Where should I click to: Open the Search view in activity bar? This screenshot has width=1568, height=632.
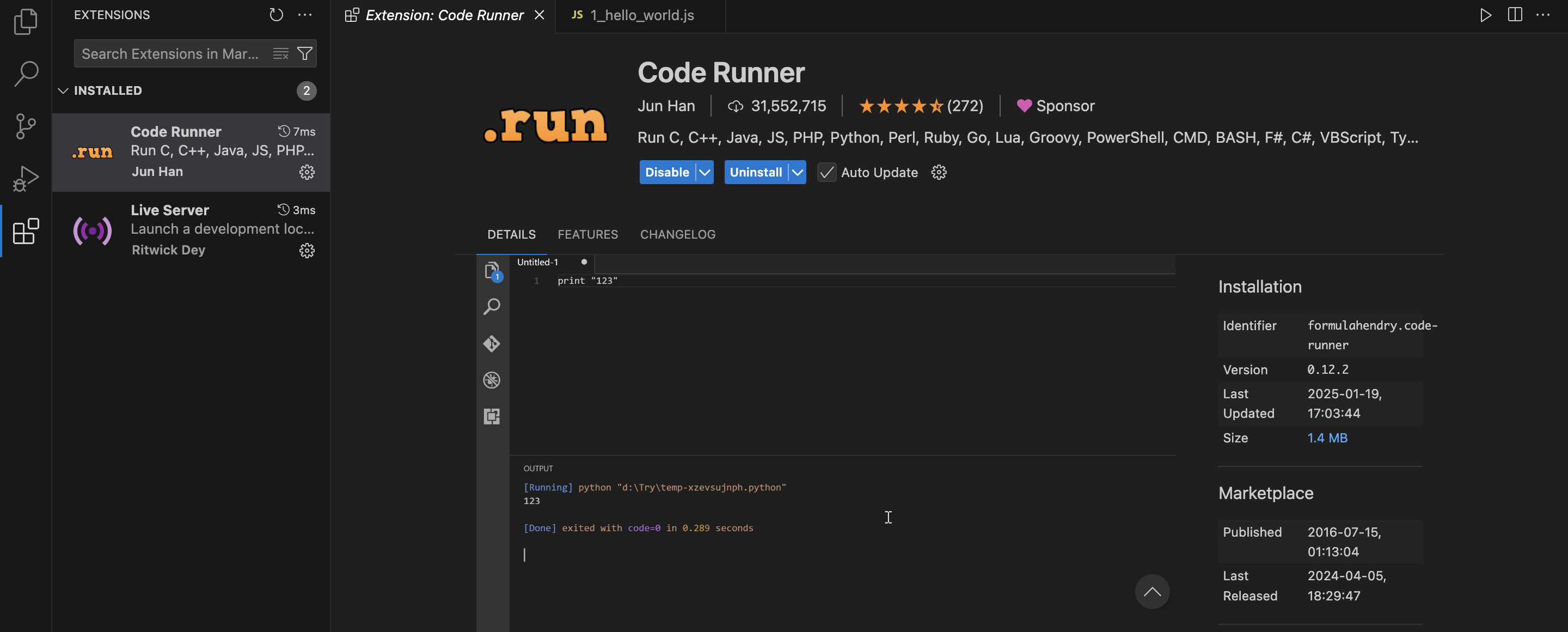[26, 74]
